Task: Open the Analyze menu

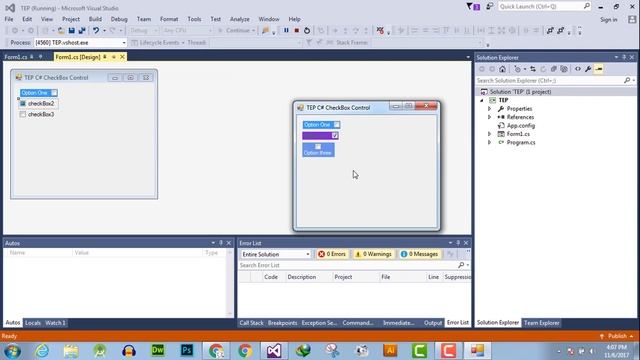Action: pyautogui.click(x=240, y=19)
